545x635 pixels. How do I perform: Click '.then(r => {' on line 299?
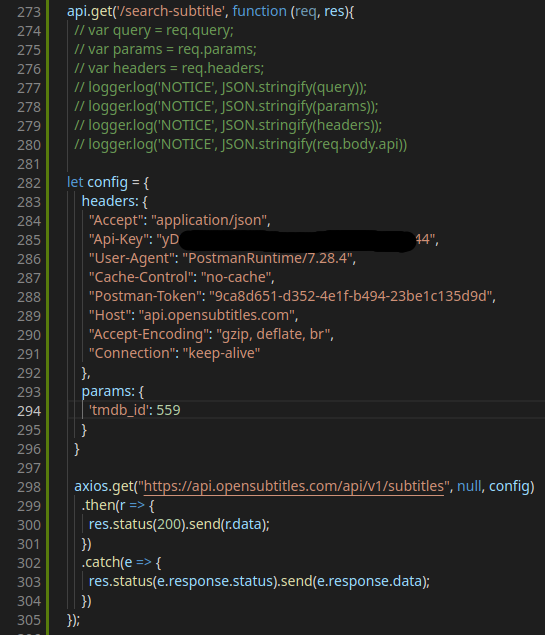point(118,505)
